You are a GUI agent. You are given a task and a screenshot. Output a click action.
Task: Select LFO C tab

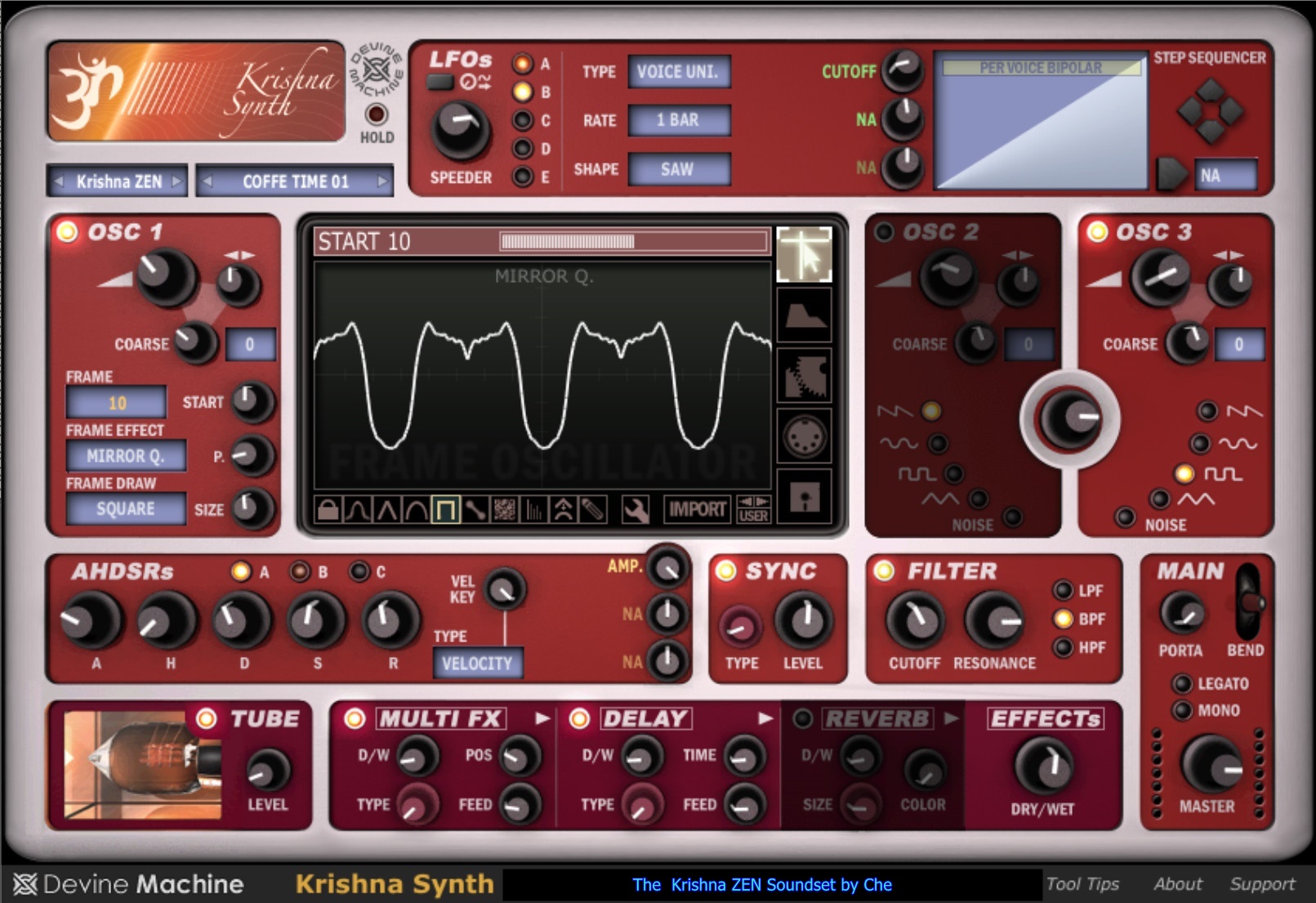[x=523, y=121]
